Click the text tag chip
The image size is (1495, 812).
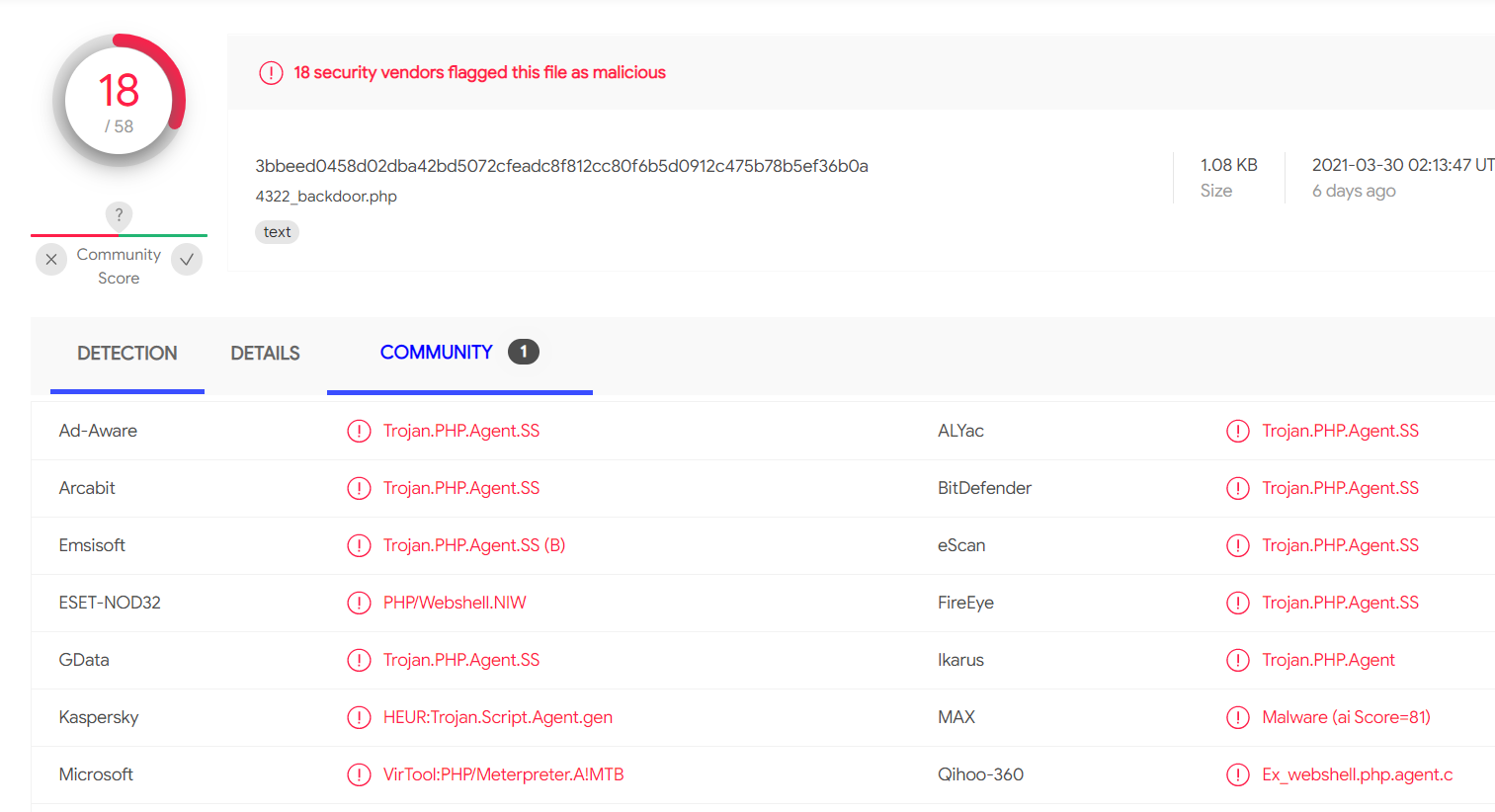(277, 232)
